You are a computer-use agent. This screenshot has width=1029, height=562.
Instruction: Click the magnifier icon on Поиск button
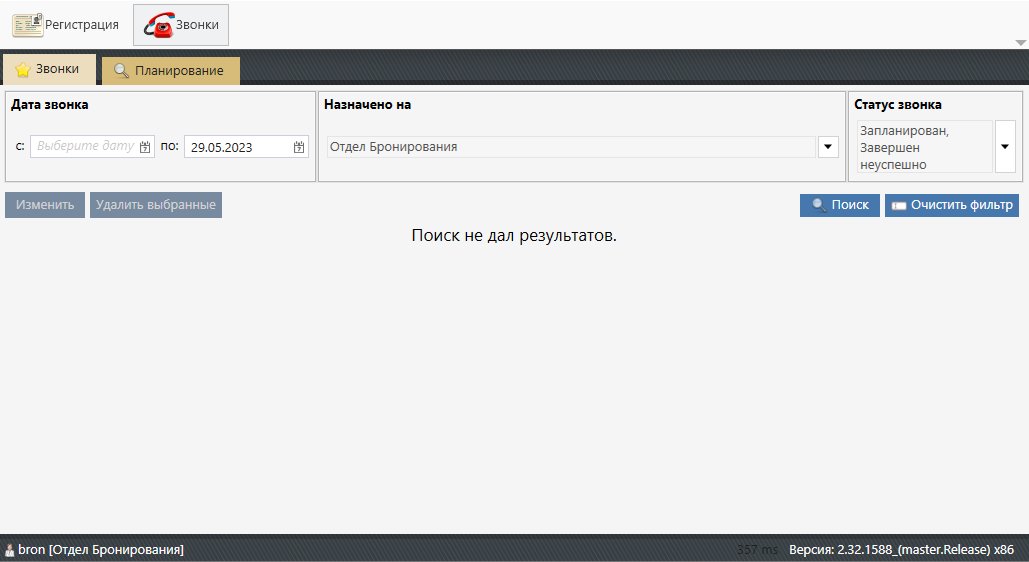[819, 205]
